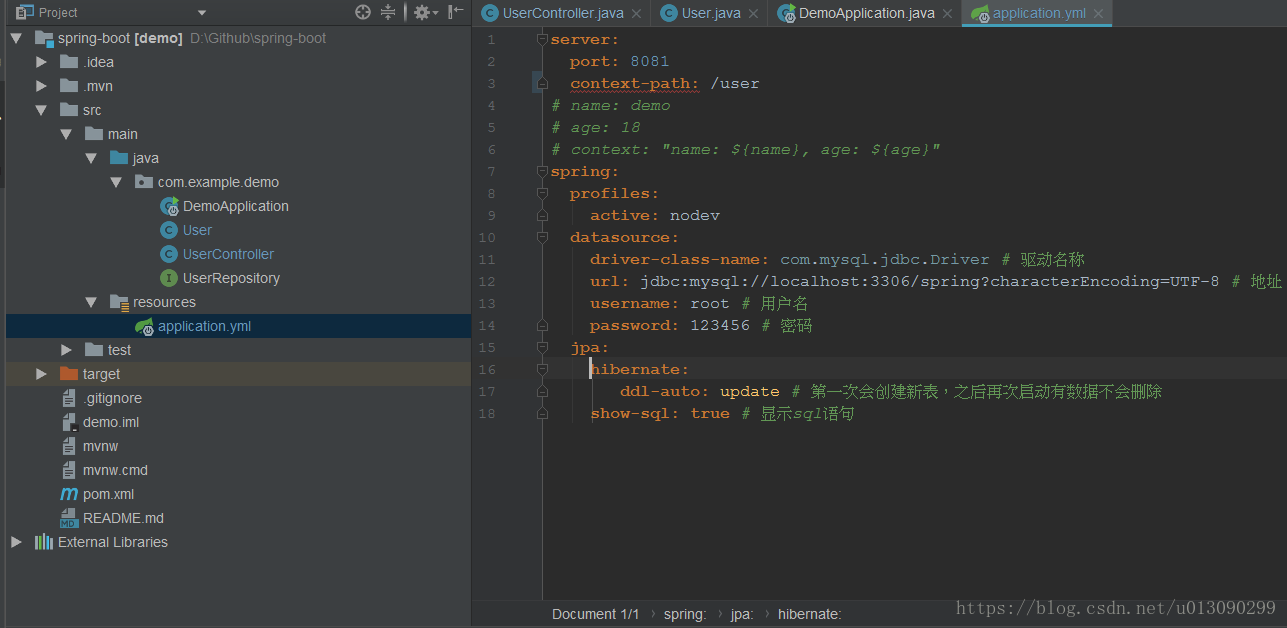This screenshot has width=1287, height=628.
Task: Close the application.yml tab
Action: [1099, 14]
